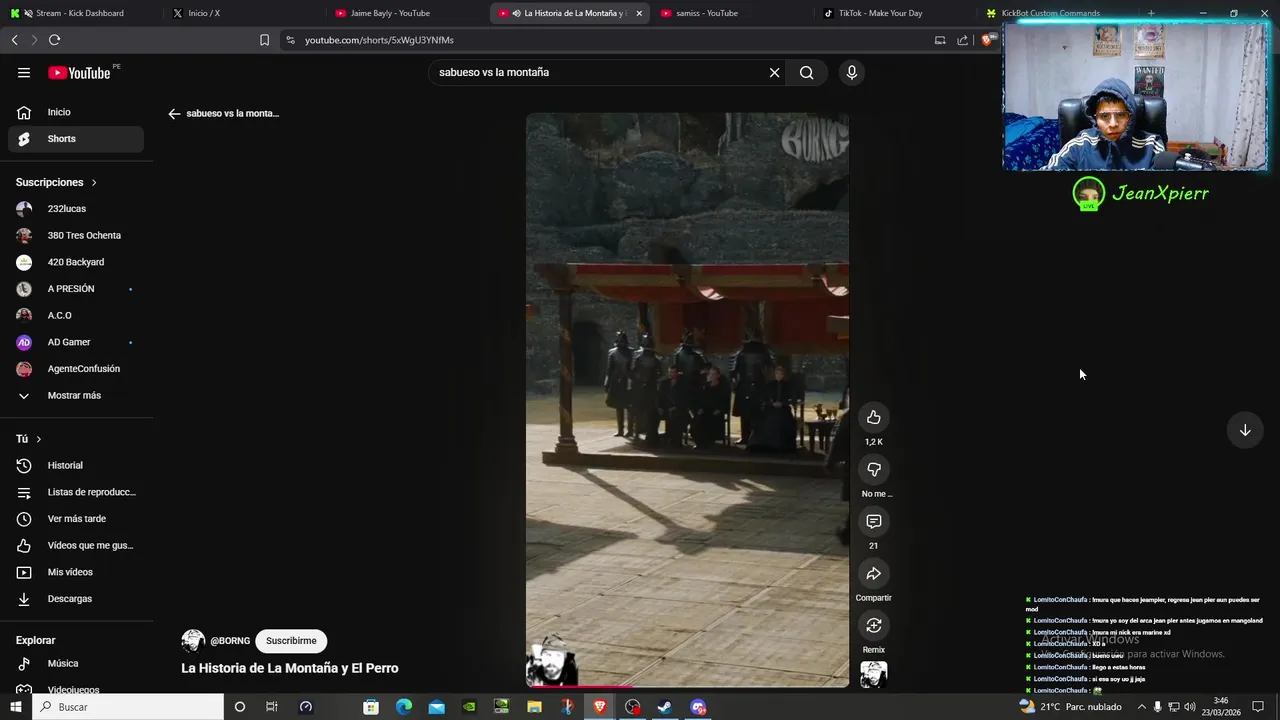This screenshot has height=720, width=1280.
Task: Go to Inicio in sidebar
Action: tap(76, 112)
